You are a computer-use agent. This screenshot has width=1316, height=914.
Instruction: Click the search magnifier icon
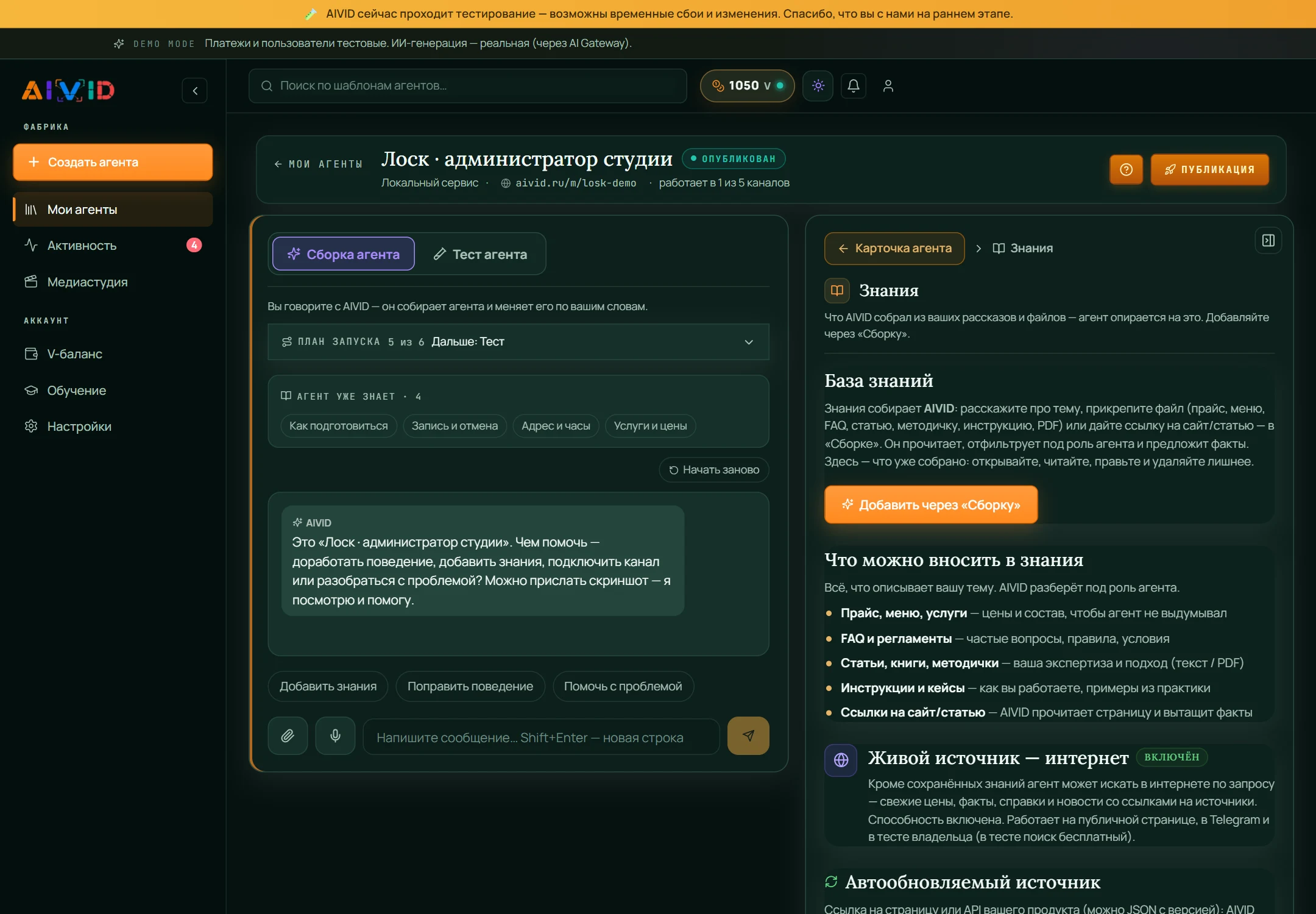coord(267,86)
